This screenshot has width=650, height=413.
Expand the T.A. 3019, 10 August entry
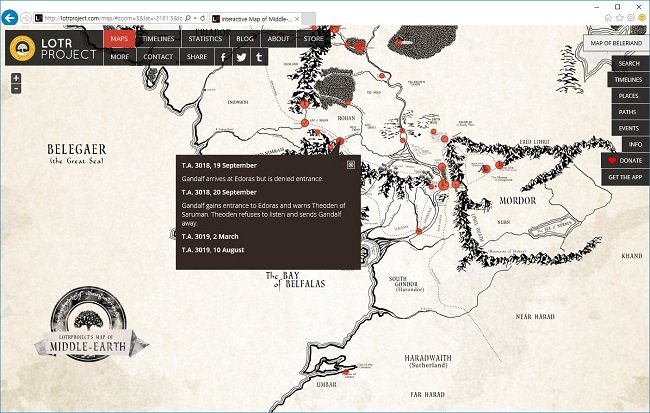click(x=213, y=250)
